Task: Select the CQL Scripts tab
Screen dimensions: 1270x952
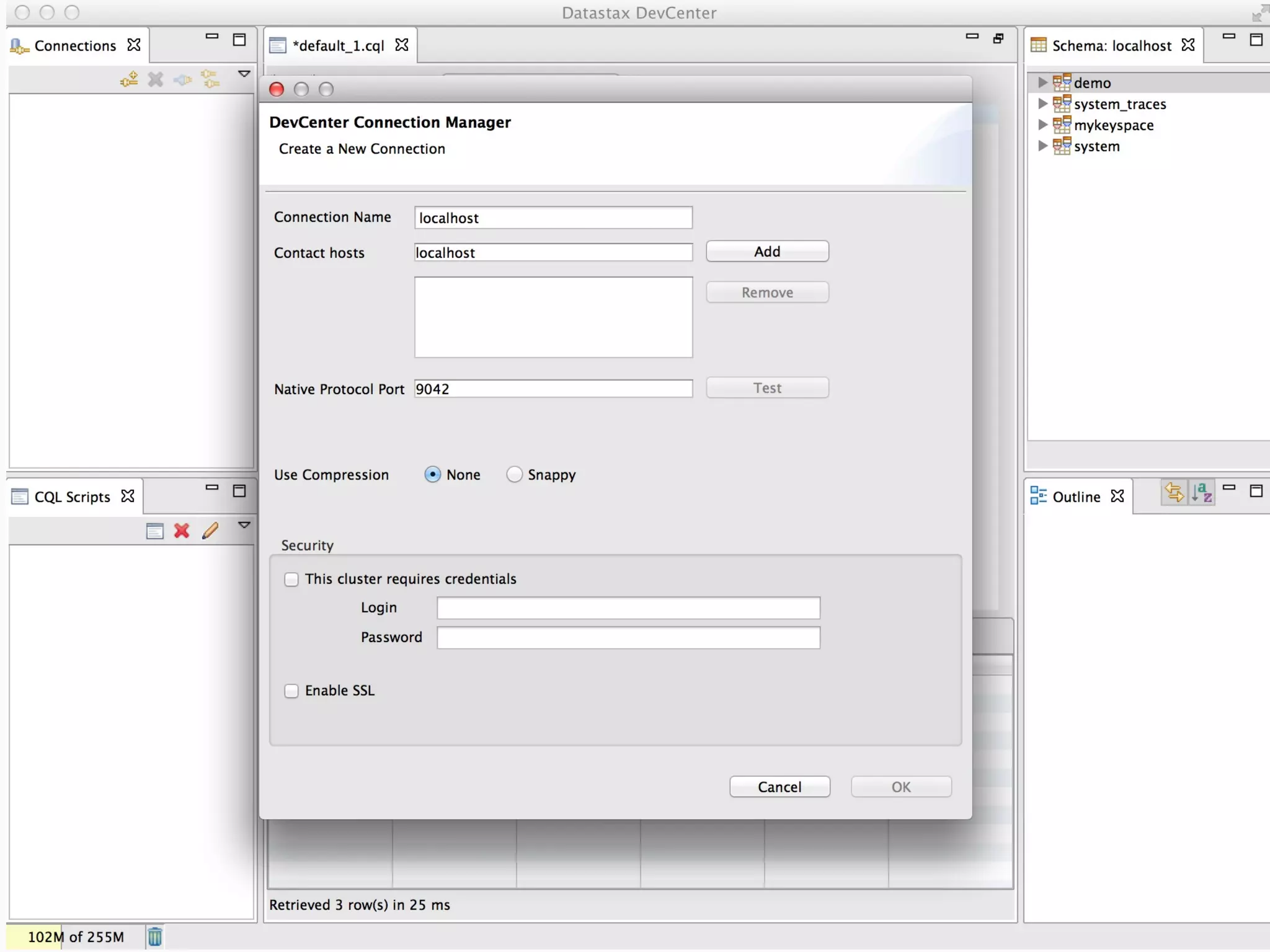Action: pos(72,497)
